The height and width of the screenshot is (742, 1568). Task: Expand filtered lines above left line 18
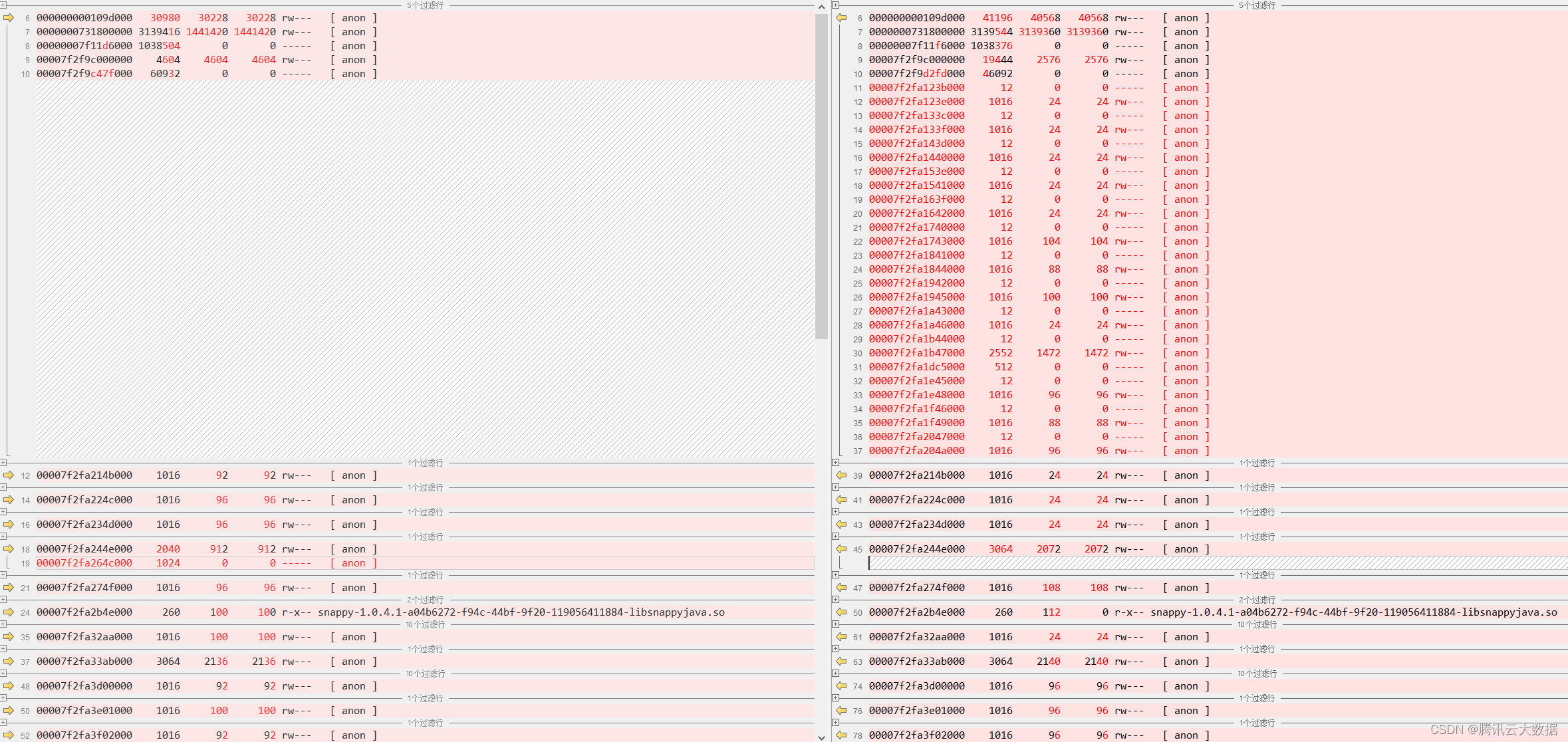3,537
